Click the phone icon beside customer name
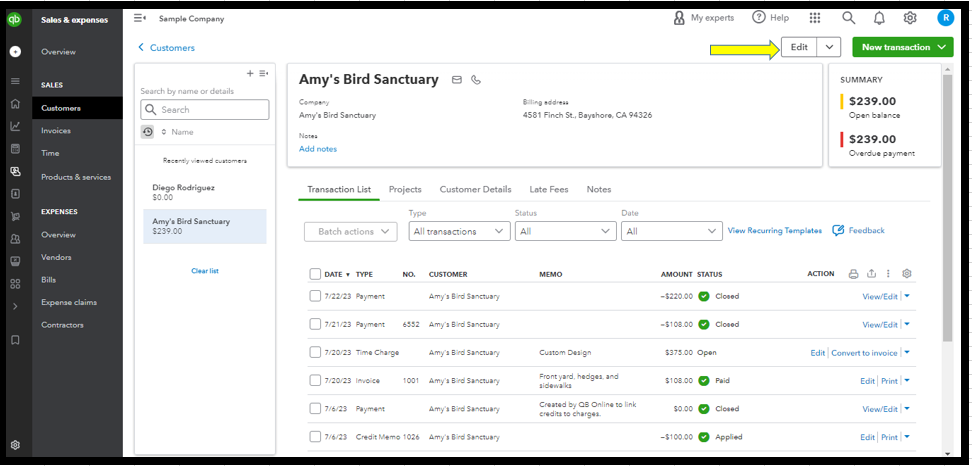This screenshot has width=972, height=466. (x=476, y=79)
